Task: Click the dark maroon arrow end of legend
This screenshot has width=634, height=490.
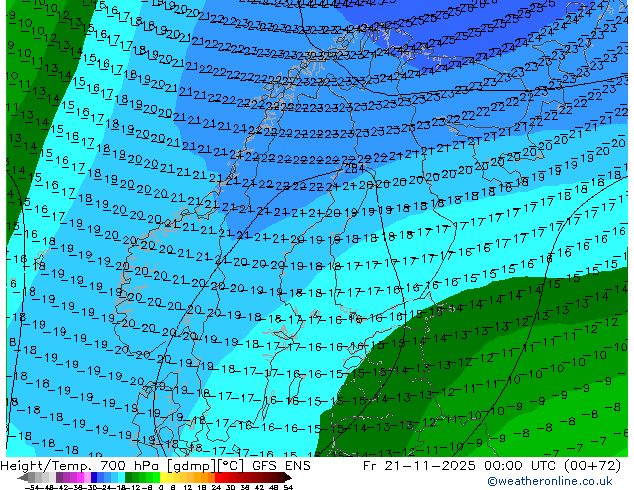Action: (x=287, y=477)
